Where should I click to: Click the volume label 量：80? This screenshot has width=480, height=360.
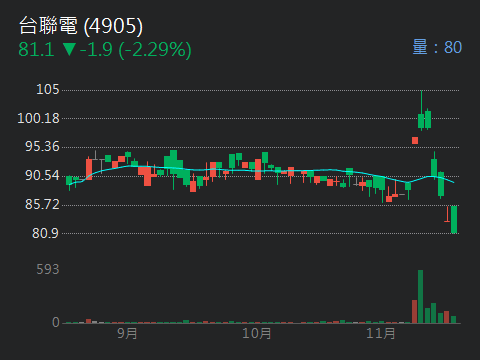pyautogui.click(x=437, y=47)
